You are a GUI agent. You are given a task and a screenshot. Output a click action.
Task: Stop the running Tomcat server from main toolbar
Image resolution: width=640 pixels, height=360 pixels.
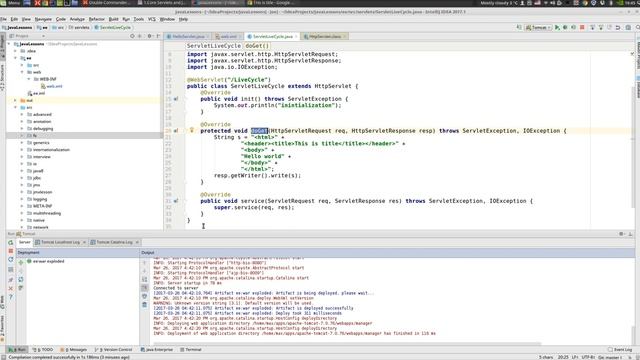[x=582, y=27]
